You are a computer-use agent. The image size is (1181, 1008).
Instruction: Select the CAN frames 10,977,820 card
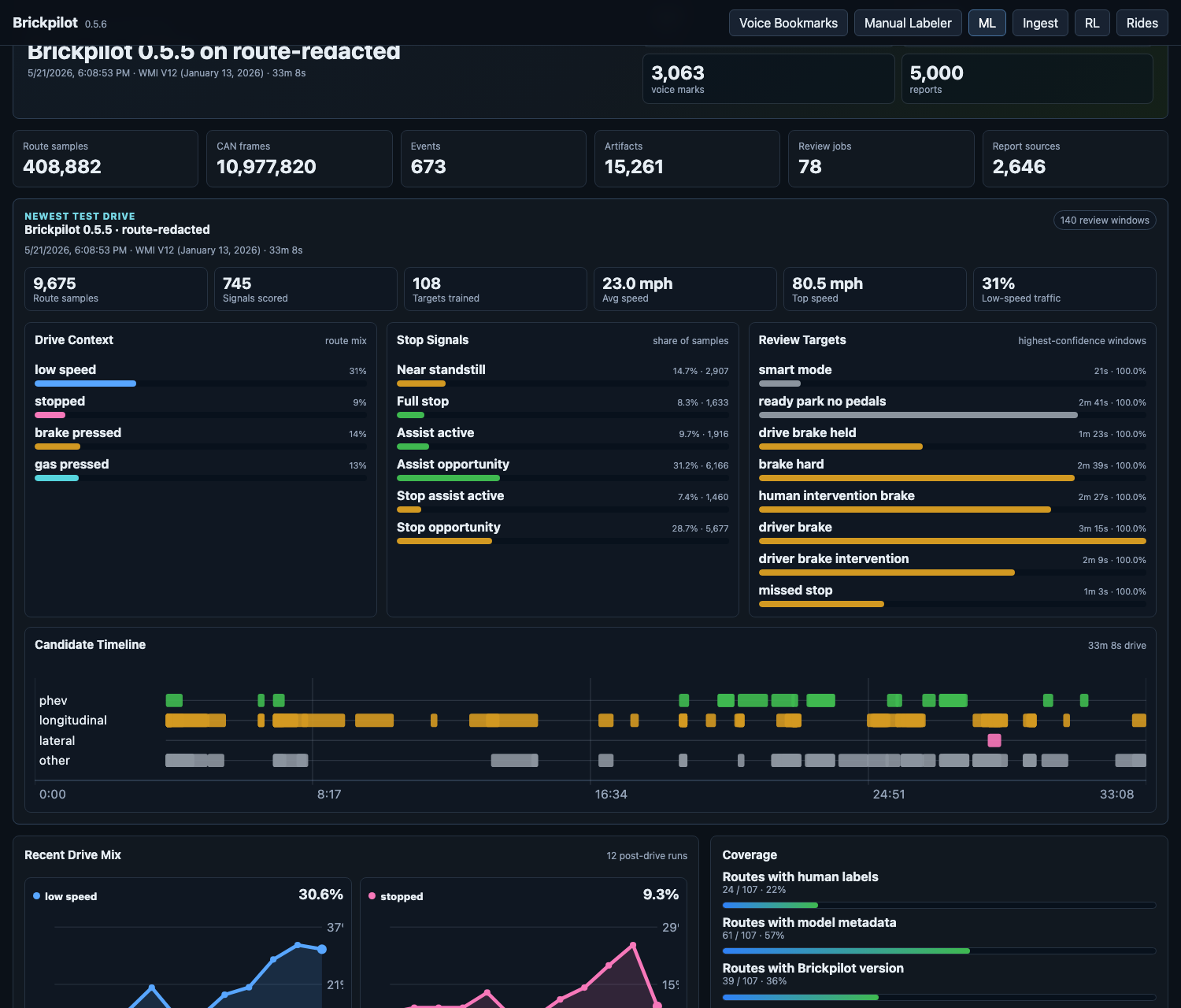pyautogui.click(x=299, y=158)
